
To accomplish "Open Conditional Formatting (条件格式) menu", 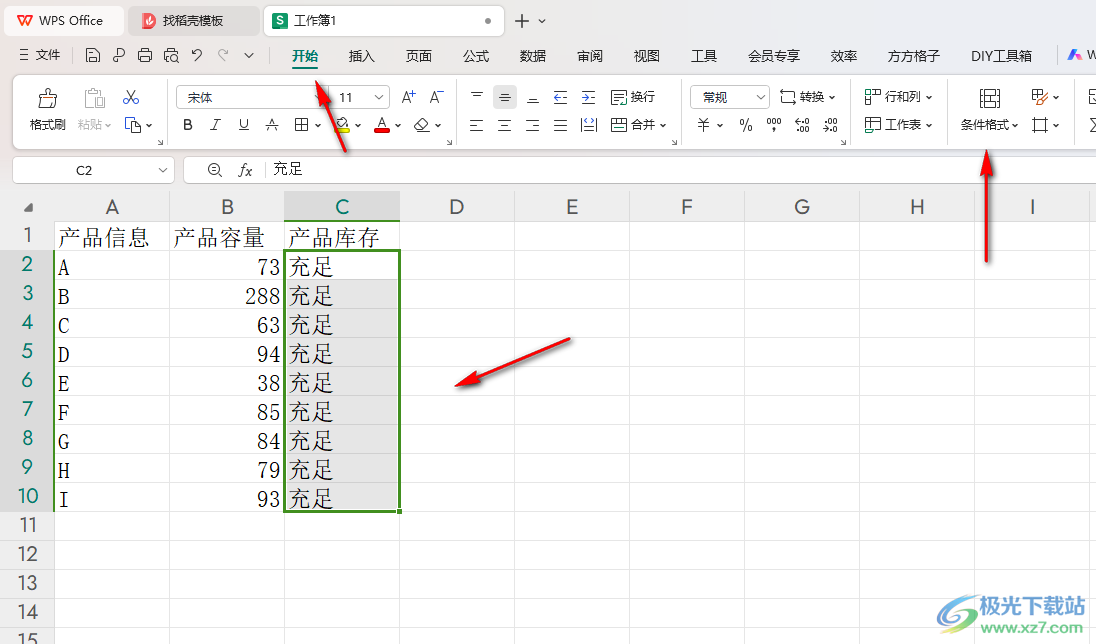I will coord(989,109).
